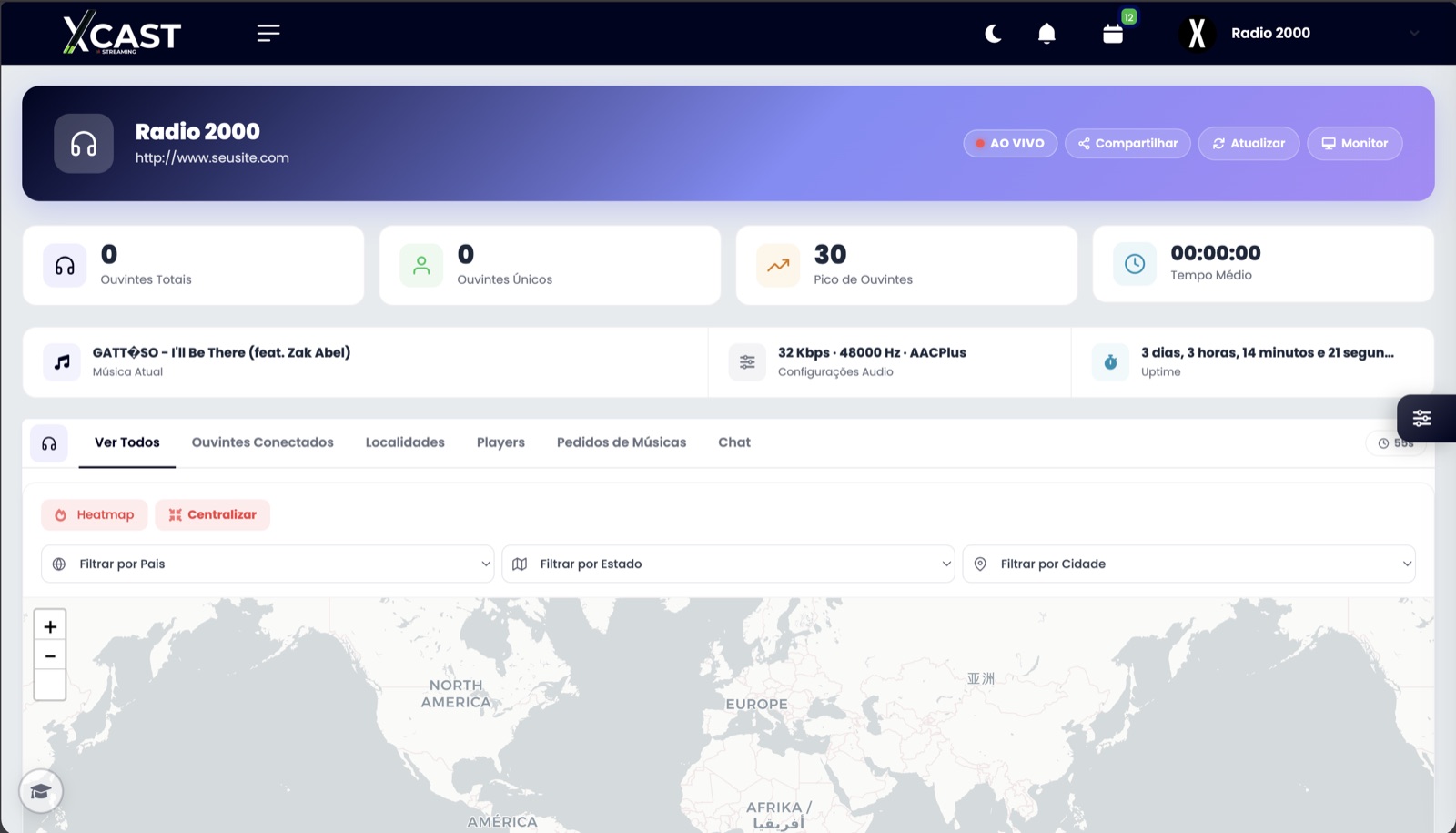Open the Filtrar por Estado dropdown
This screenshot has width=1456, height=833.
click(728, 564)
